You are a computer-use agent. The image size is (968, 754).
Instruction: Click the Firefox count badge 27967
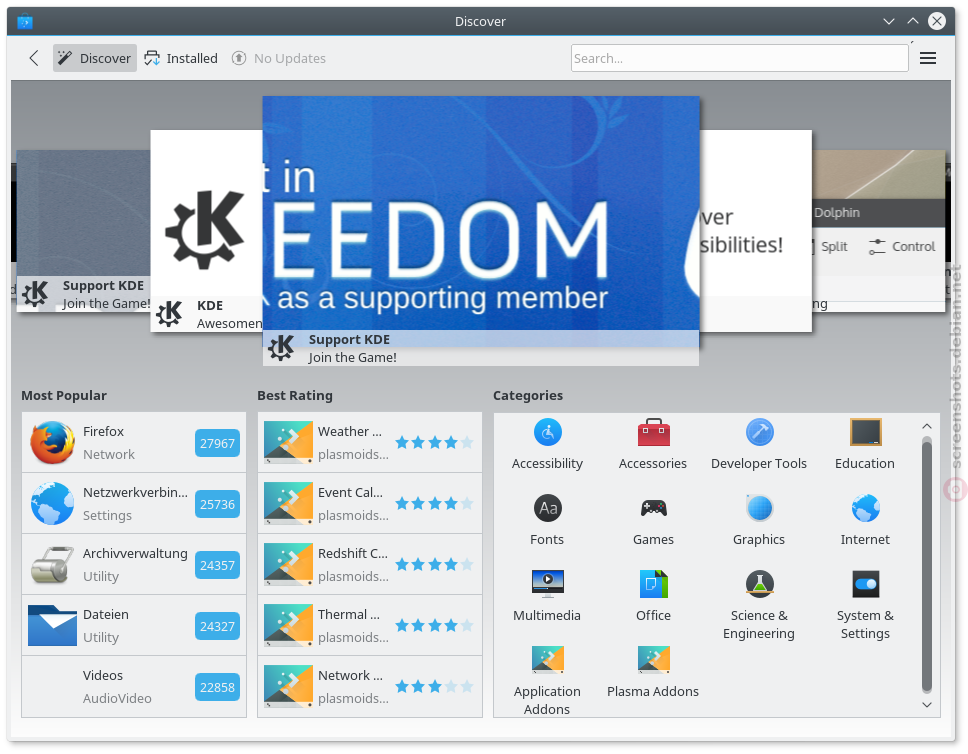click(x=217, y=443)
